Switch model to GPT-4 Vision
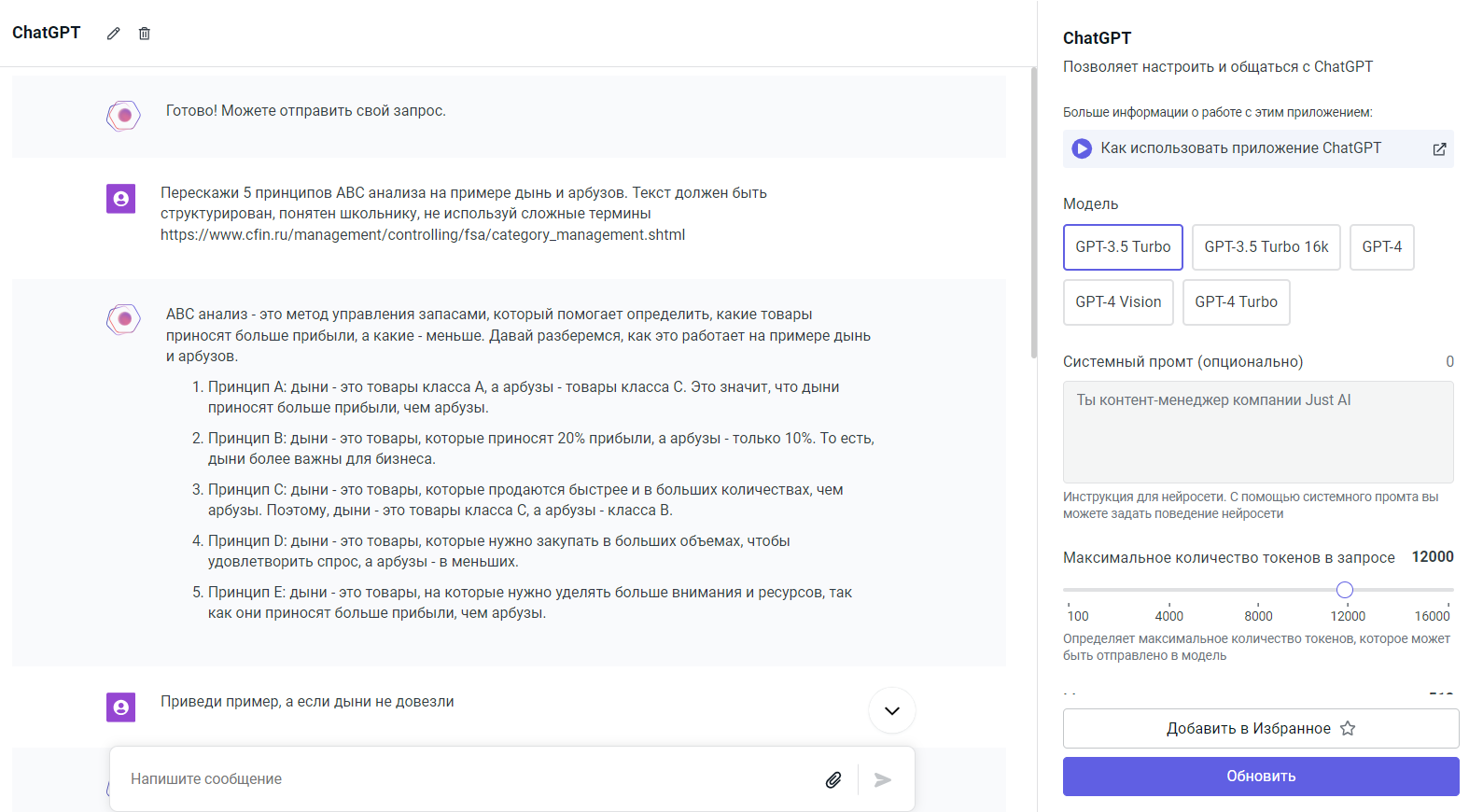The width and height of the screenshot is (1469, 812). [1118, 302]
